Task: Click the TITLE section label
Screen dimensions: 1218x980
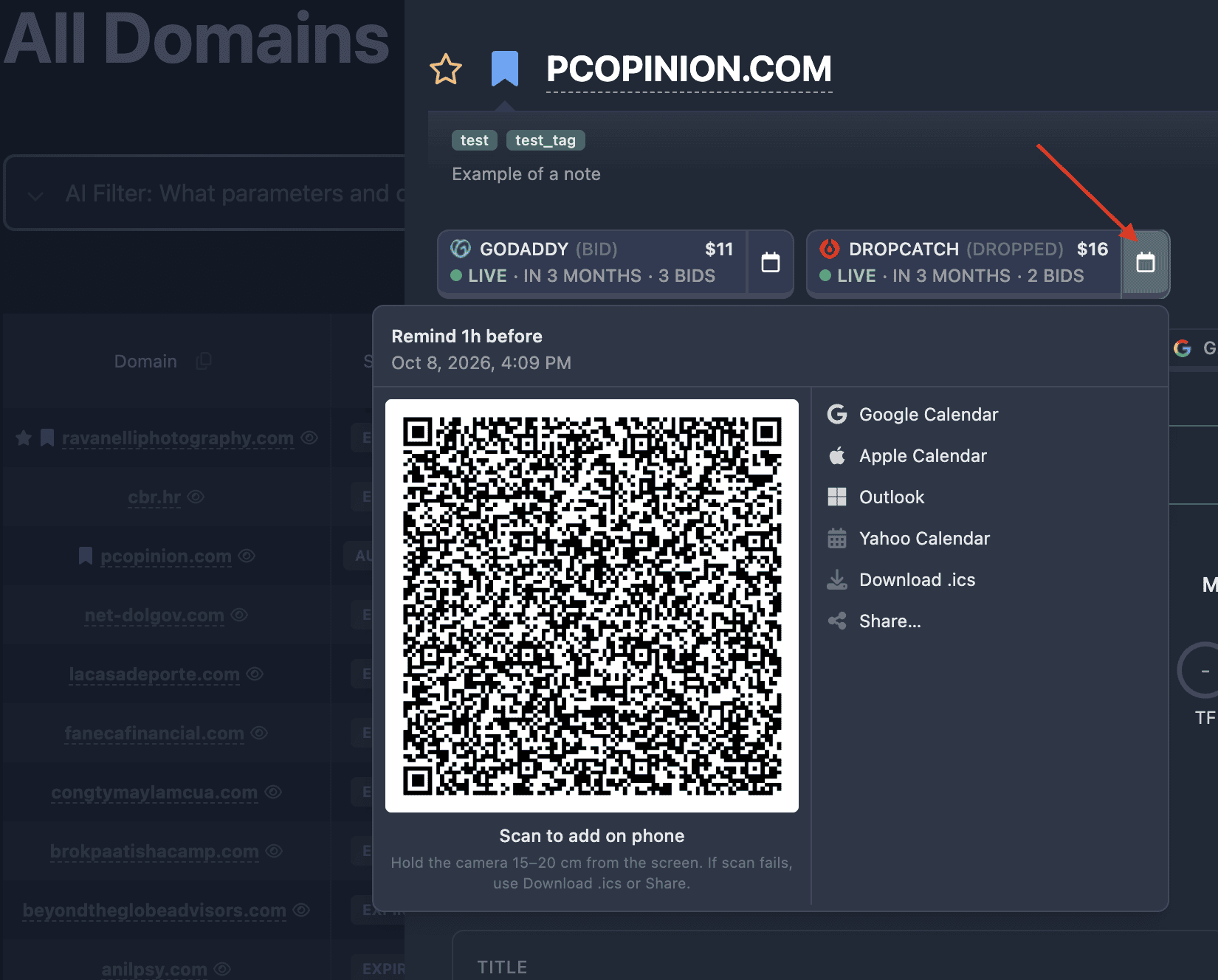Action: coord(502,967)
